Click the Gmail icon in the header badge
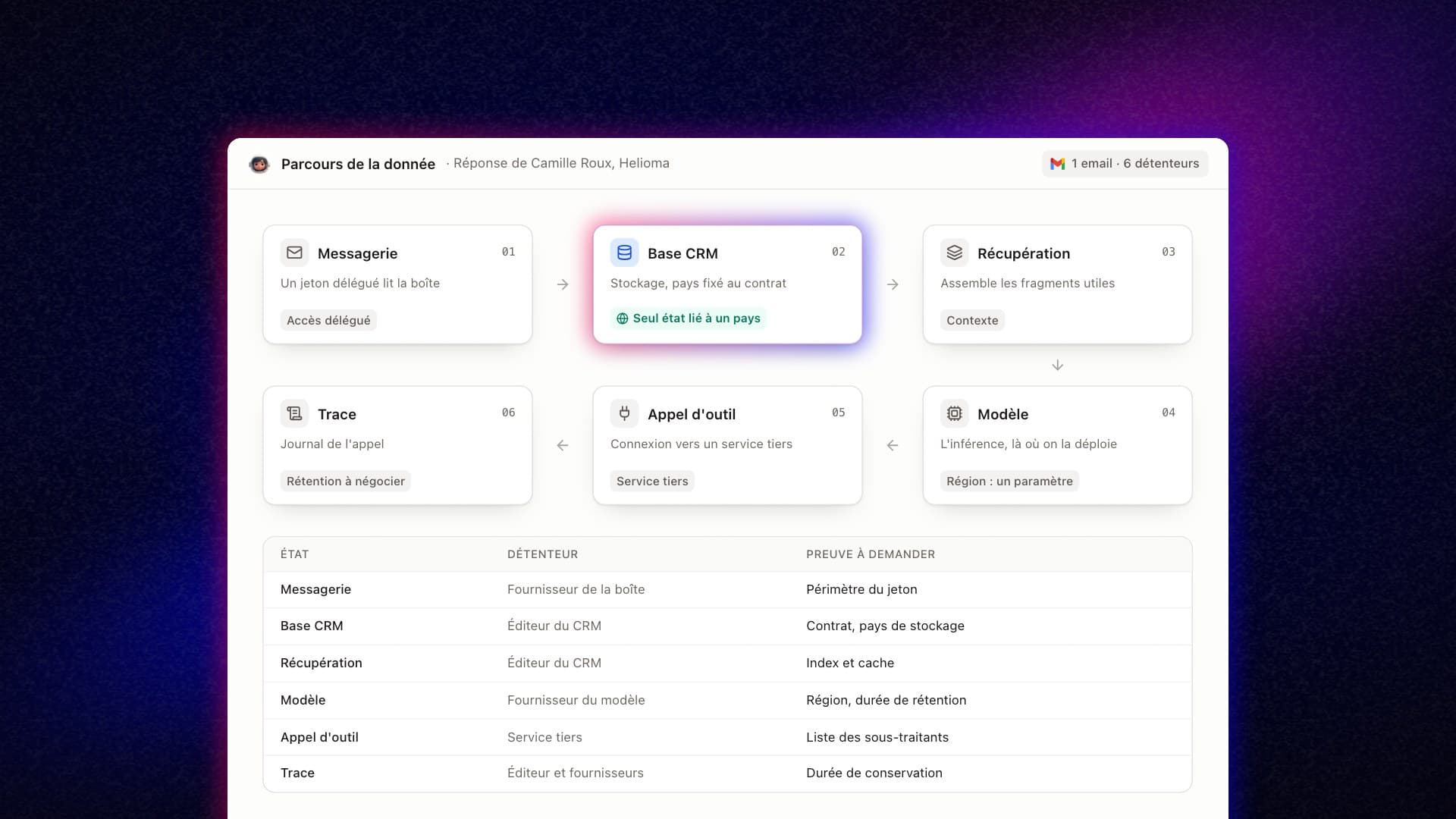The height and width of the screenshot is (819, 1456). click(x=1057, y=164)
